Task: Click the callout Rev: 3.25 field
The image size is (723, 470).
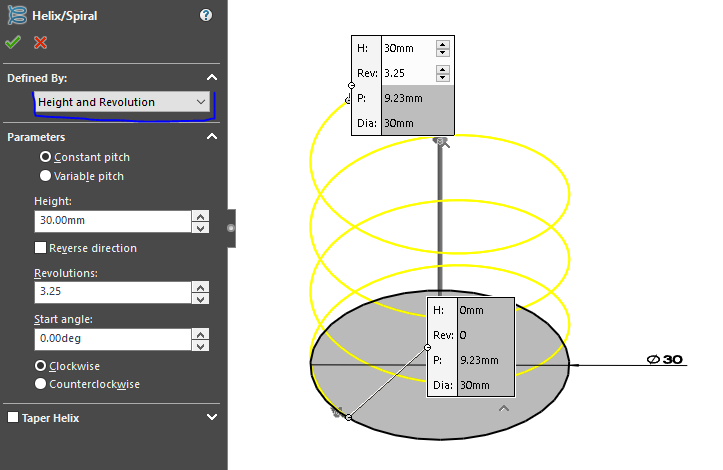Action: tap(408, 73)
